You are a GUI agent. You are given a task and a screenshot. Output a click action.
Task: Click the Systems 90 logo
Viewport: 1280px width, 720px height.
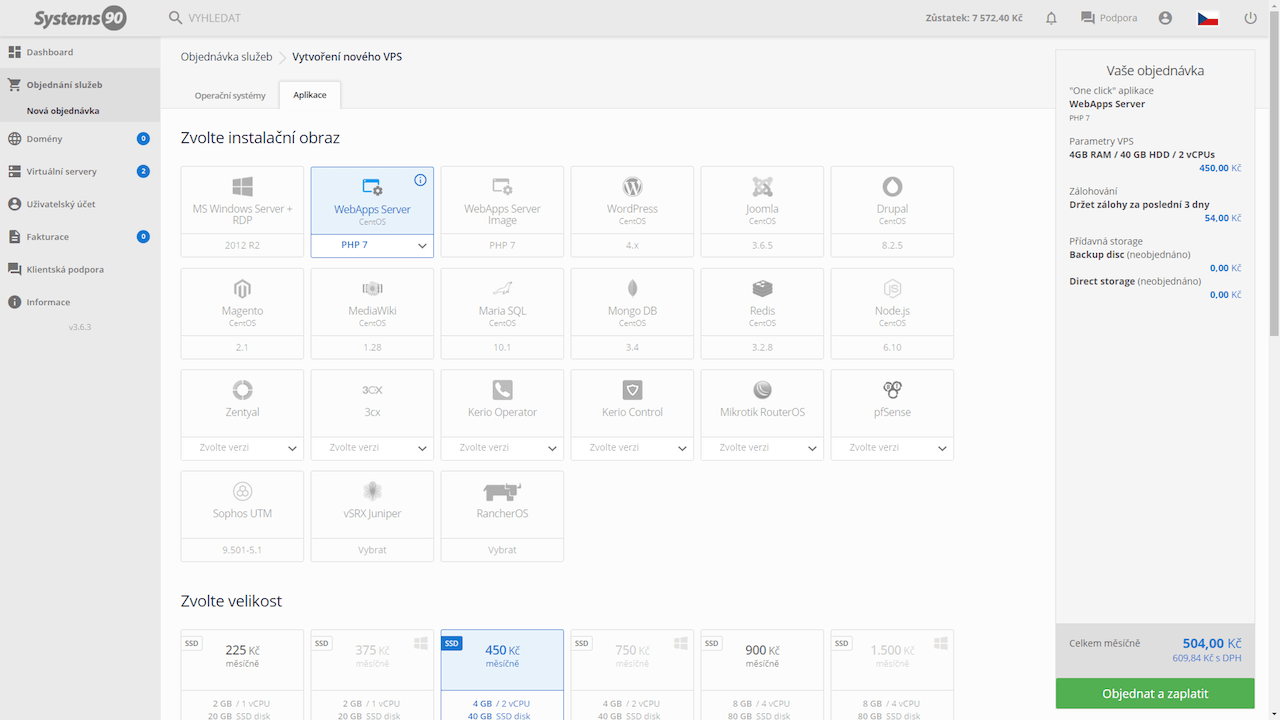(80, 18)
